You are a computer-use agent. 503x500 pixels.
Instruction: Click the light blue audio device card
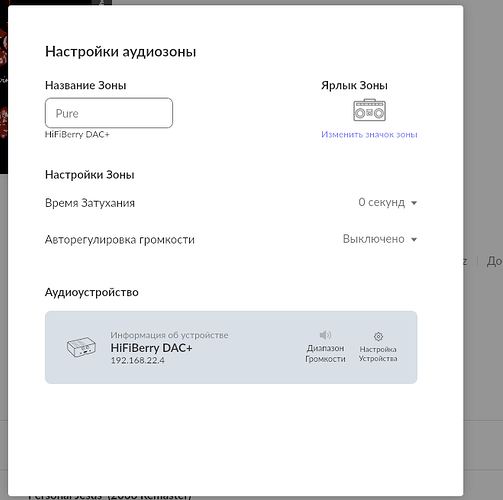tap(231, 347)
